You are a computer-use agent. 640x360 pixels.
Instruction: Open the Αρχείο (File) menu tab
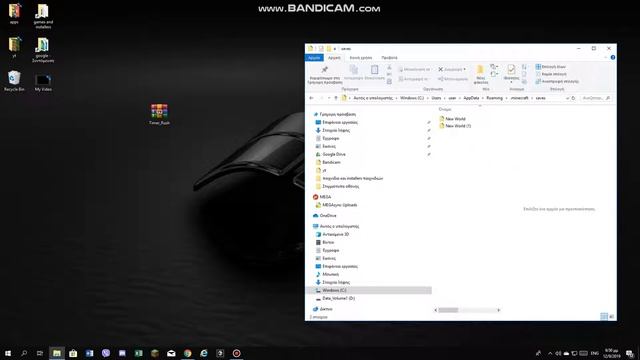[314, 58]
